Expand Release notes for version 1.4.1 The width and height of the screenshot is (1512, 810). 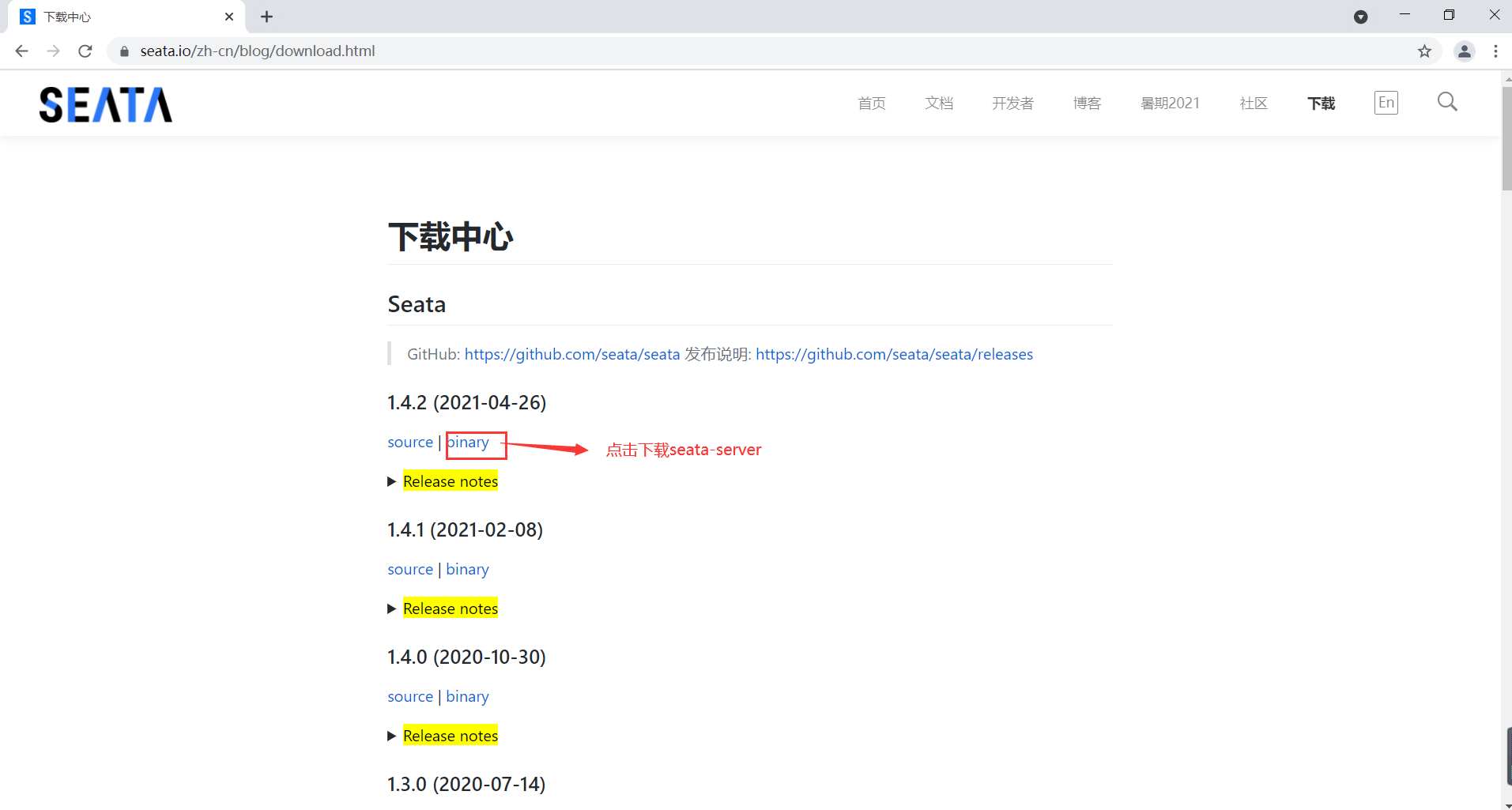click(450, 608)
